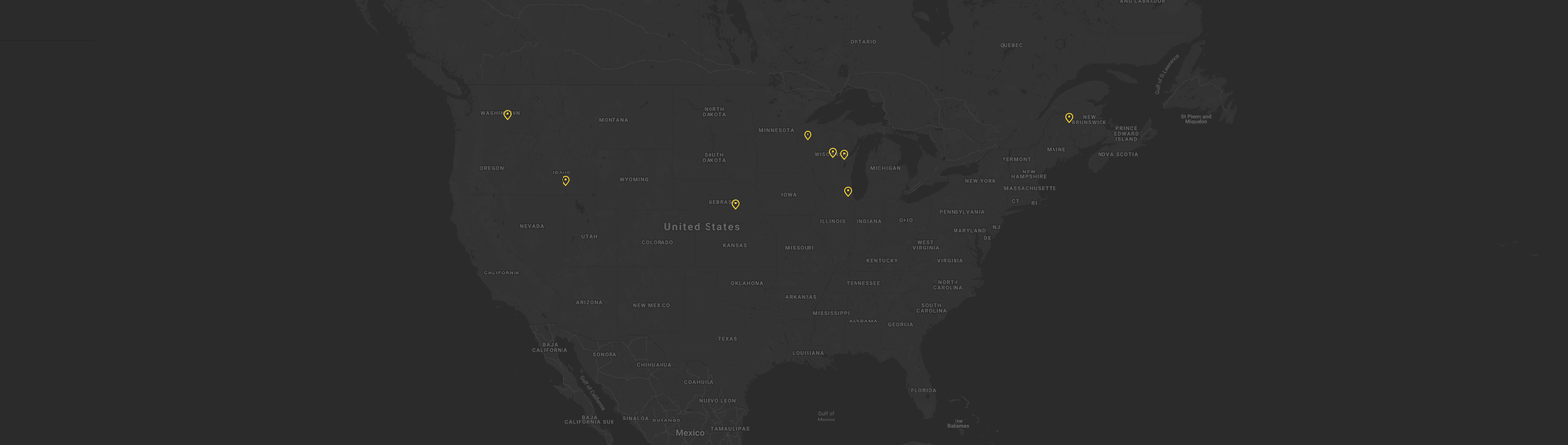Click the 'Prince Edward Island' label
The image size is (1568, 445).
[1127, 133]
